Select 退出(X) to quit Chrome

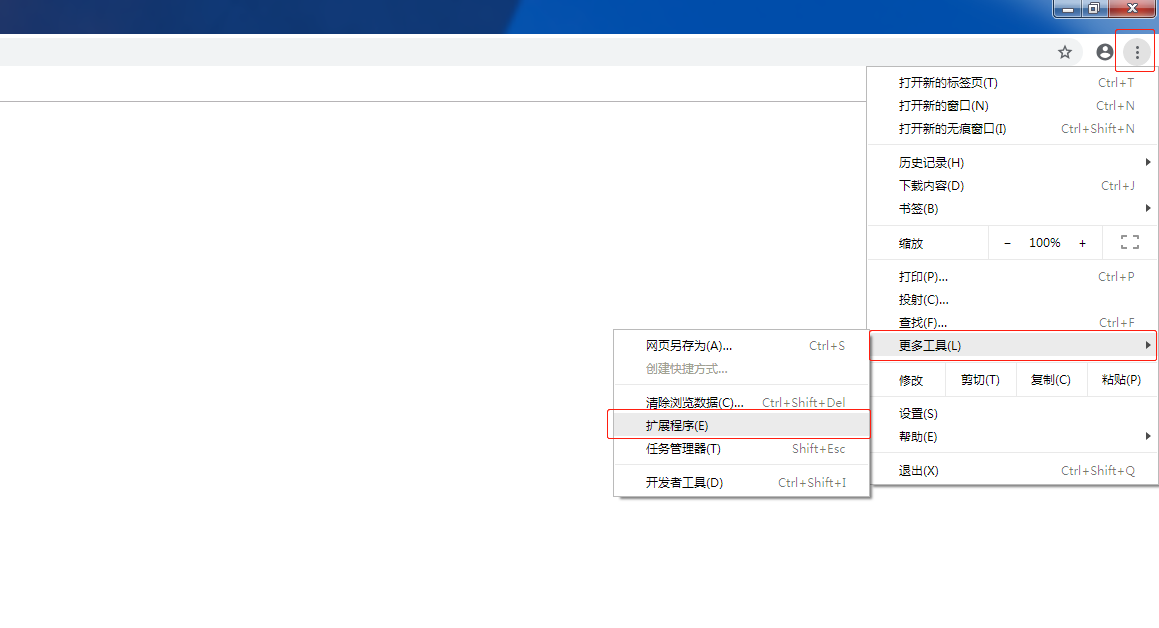point(1013,471)
